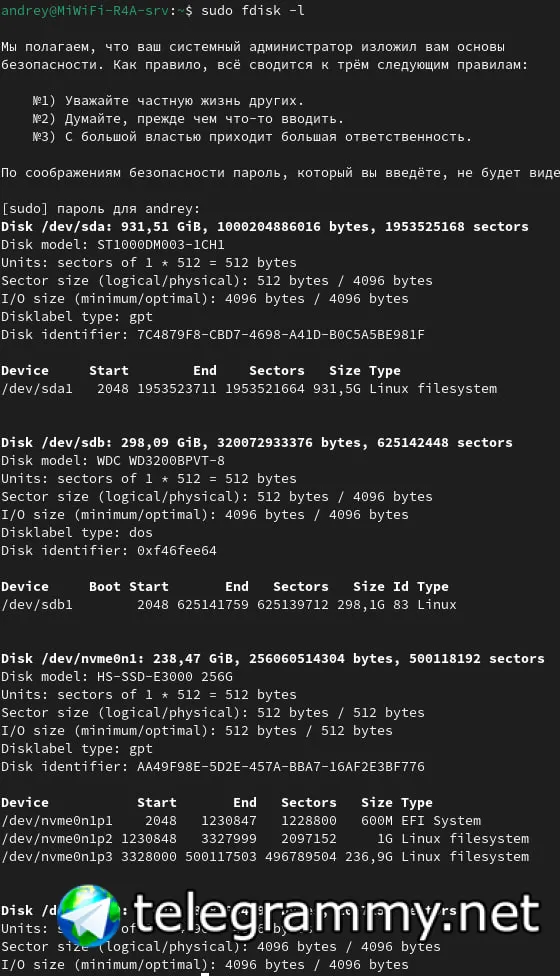Click the /dev/nvme0n1p3 partition row
Screen dimensions: 560x976
click(264, 857)
